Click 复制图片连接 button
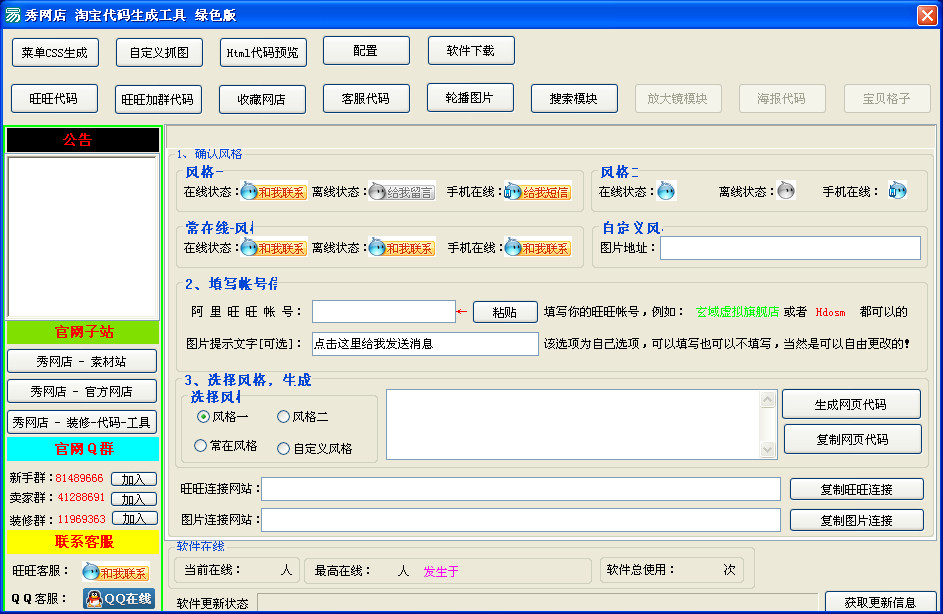 (x=856, y=520)
